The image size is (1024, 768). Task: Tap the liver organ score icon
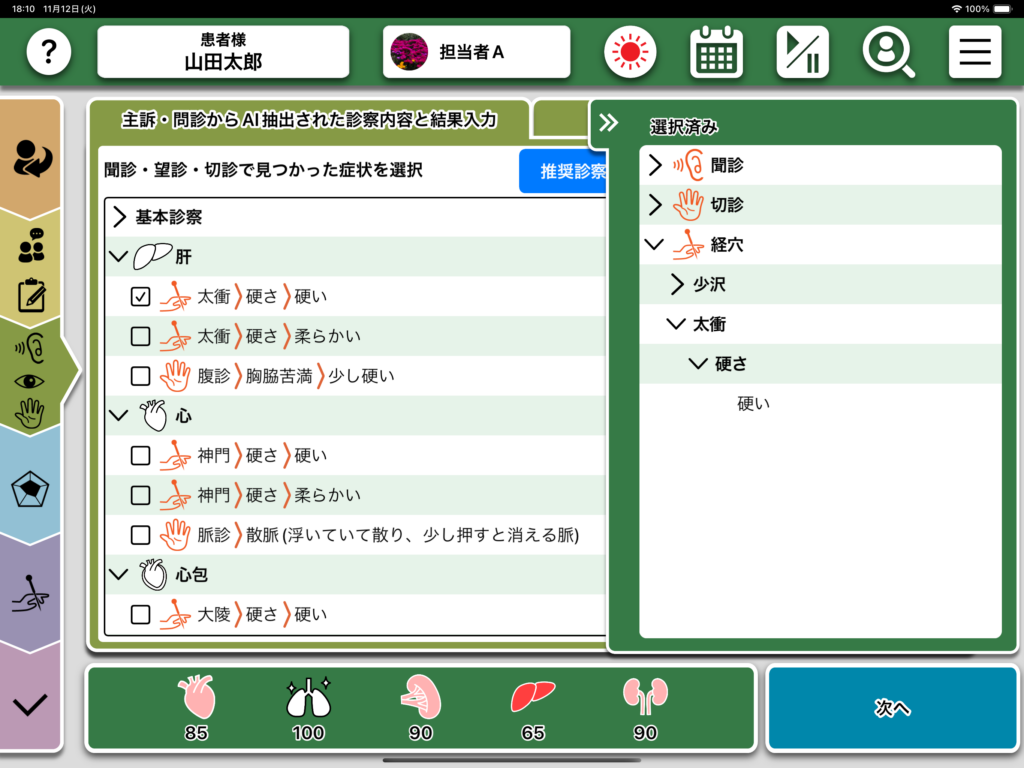click(532, 697)
